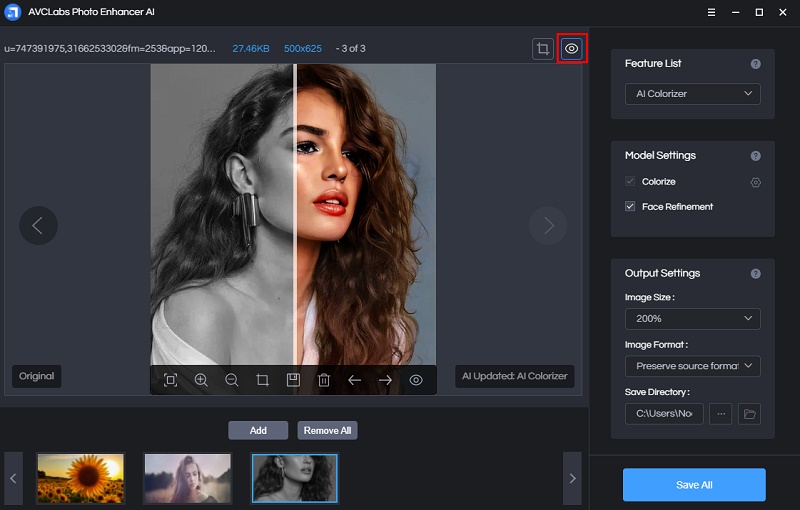Click the Original label
Screen dimensions: 800x510
coord(37,376)
